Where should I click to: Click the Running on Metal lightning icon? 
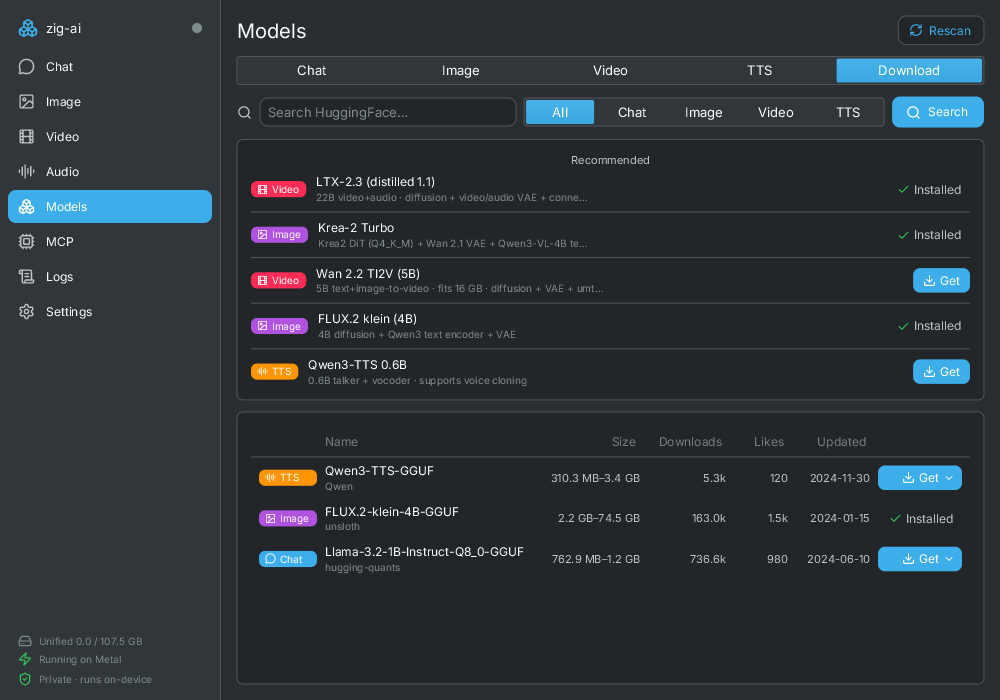point(25,659)
